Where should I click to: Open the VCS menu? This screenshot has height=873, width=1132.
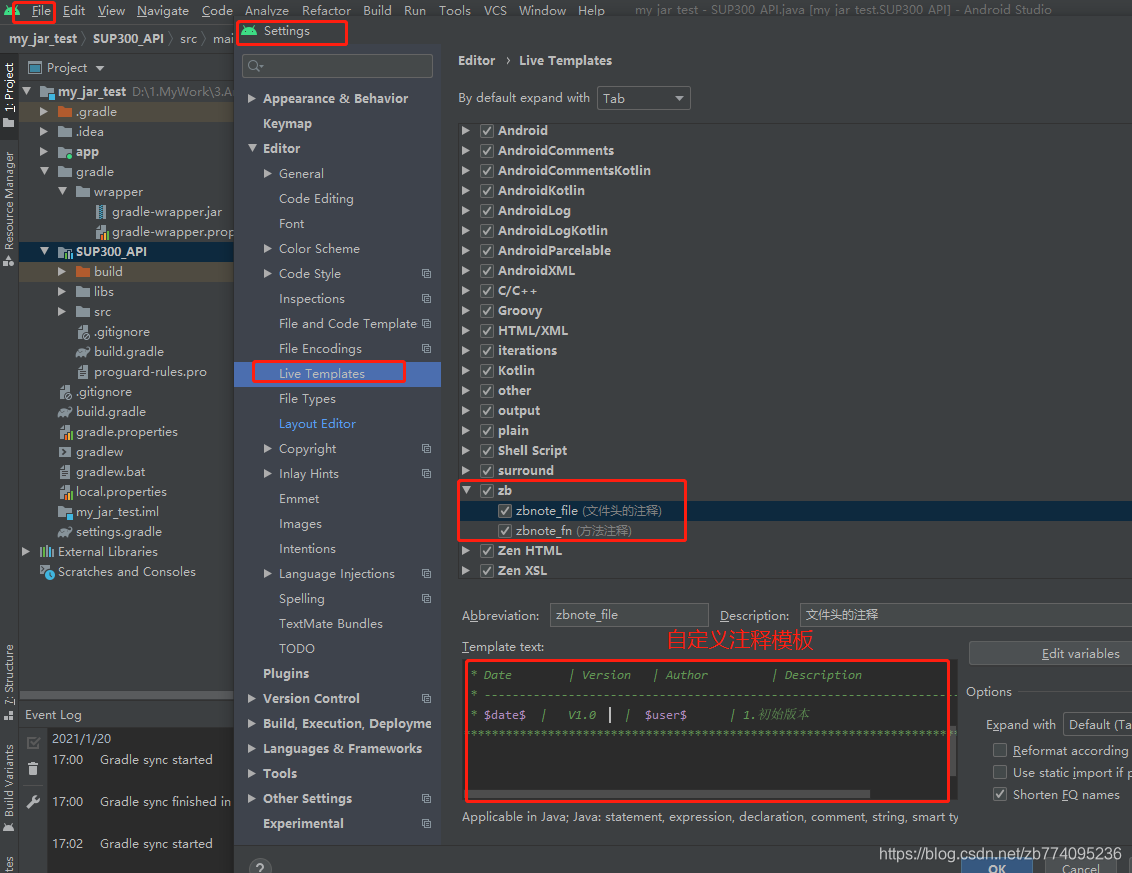pyautogui.click(x=495, y=11)
